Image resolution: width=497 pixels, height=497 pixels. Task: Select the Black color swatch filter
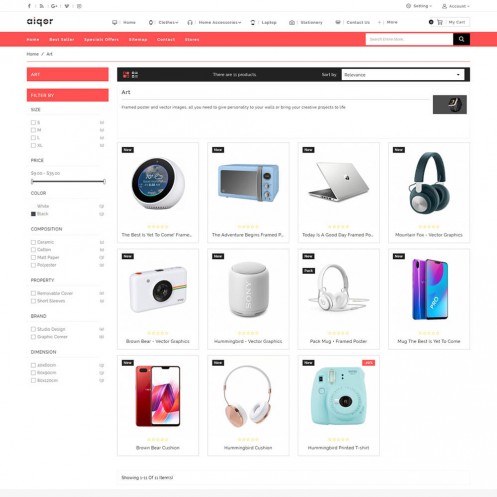pyautogui.click(x=33, y=214)
